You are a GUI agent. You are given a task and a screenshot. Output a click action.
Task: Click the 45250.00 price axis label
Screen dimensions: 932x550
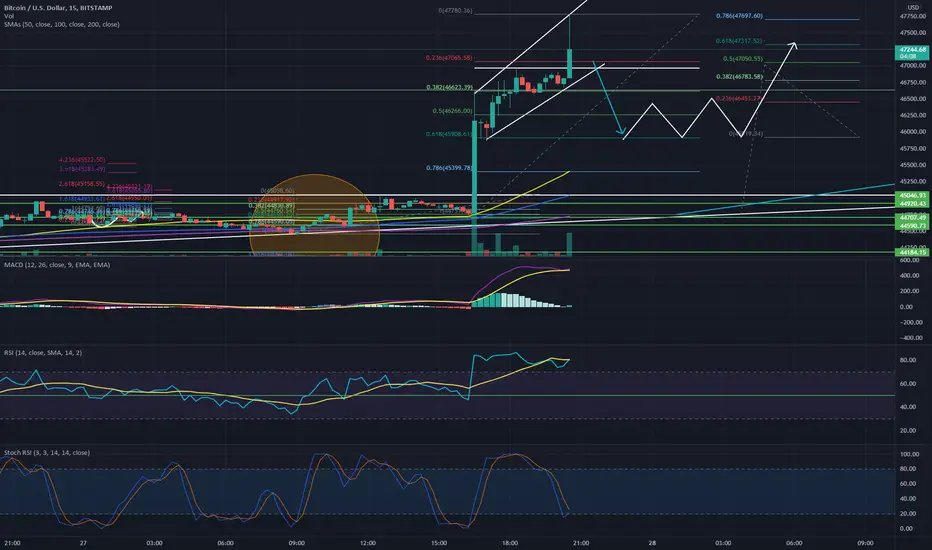click(x=912, y=182)
